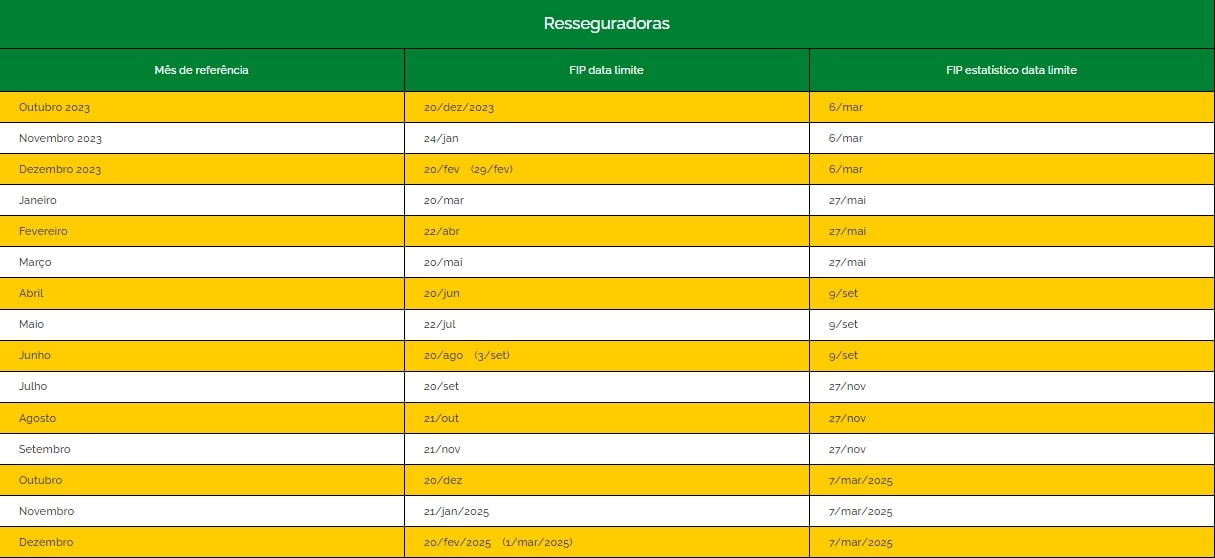Click the 21/jan/2025 deadline cell
This screenshot has height=558, width=1215.
(x=607, y=511)
